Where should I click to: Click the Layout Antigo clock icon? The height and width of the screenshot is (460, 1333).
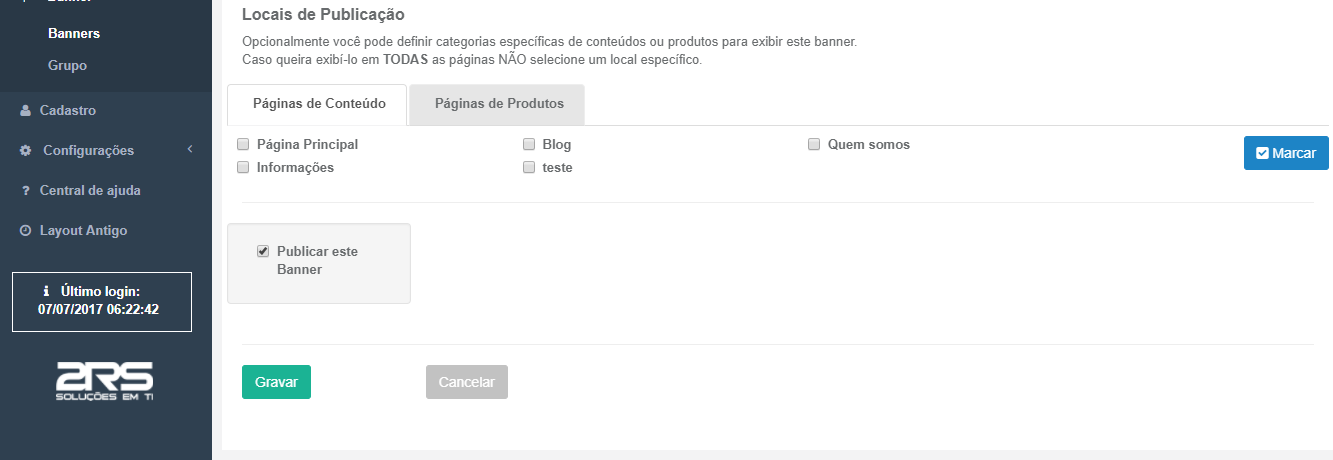(26, 231)
